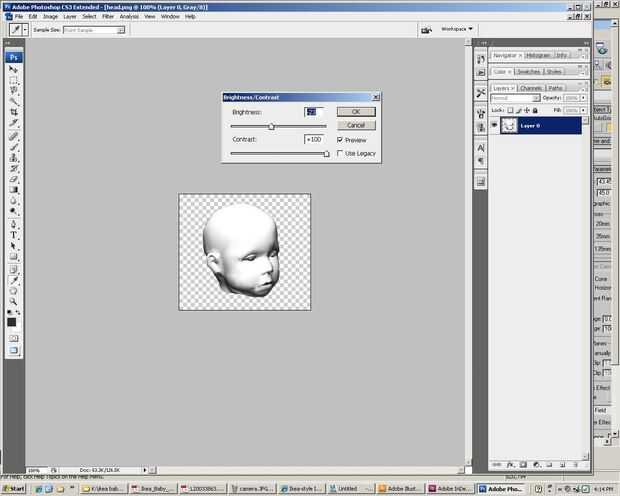Select the History Brush tool
The width and height of the screenshot is (620, 496).
(13, 168)
